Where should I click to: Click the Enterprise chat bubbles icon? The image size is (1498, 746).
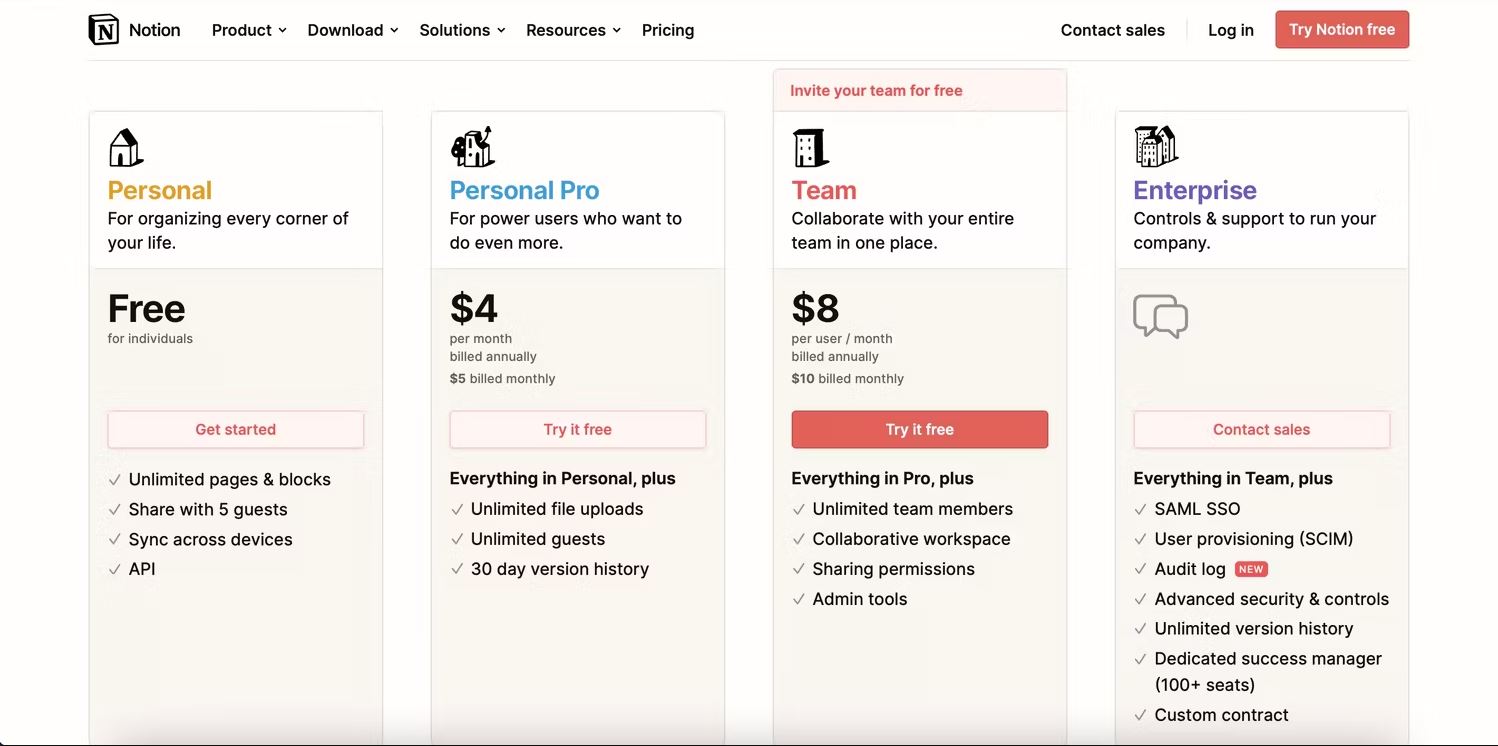coord(1160,316)
